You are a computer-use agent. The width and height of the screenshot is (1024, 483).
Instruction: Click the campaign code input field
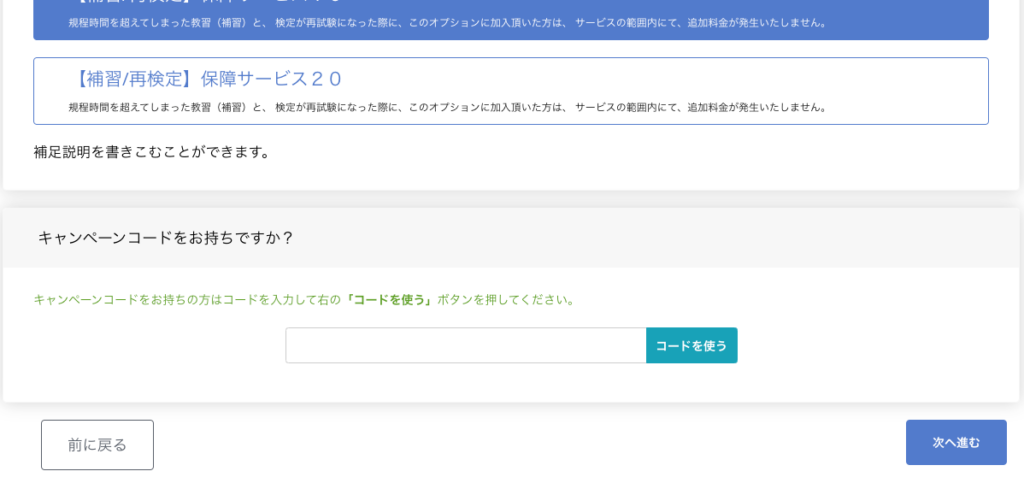465,345
